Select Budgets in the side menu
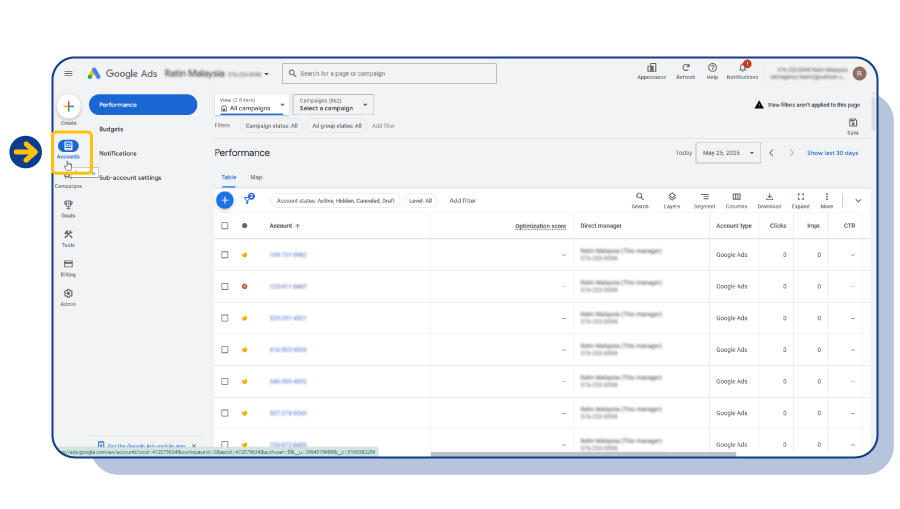This screenshot has width=900, height=509. point(111,129)
